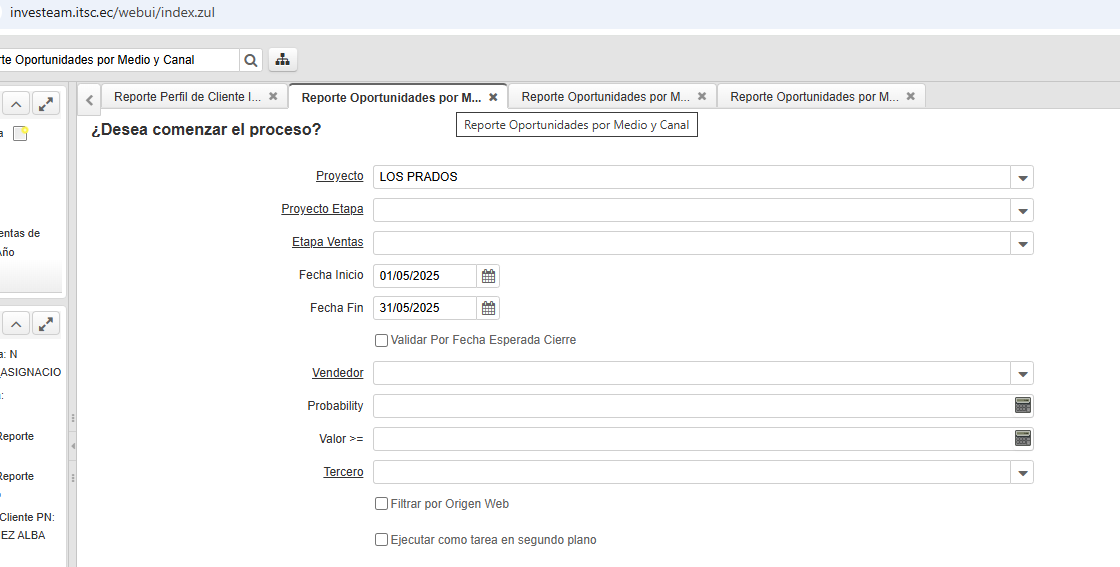Click the yellow new note icon

(x=20, y=134)
